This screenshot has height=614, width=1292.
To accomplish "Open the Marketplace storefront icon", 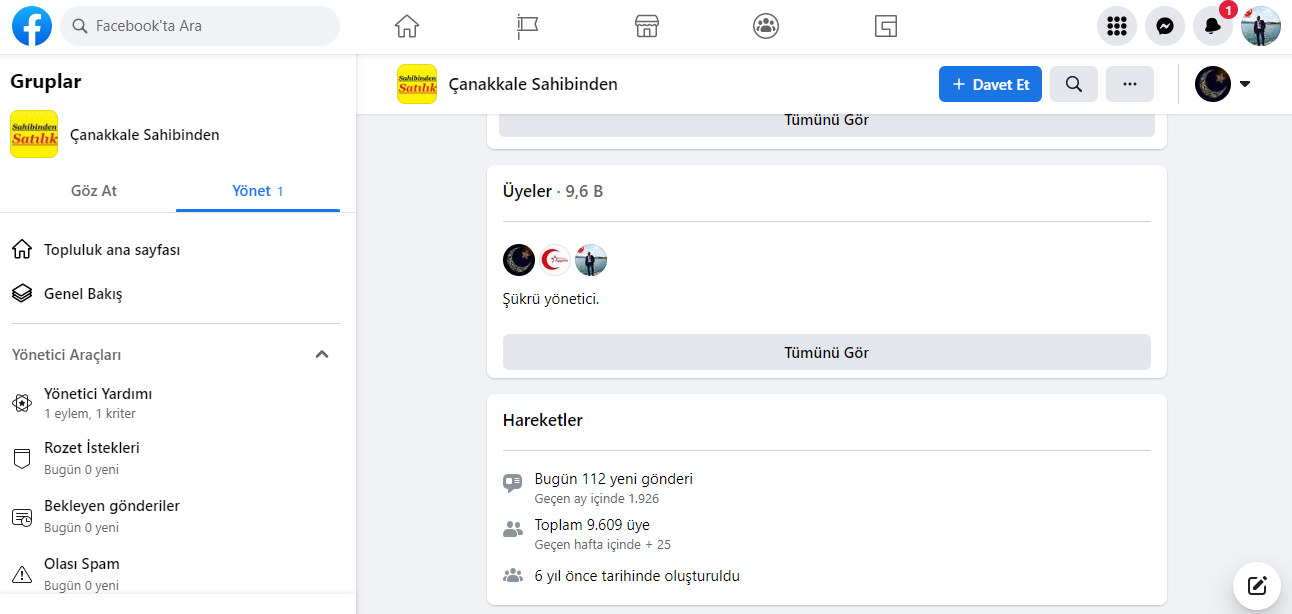I will 646,26.
